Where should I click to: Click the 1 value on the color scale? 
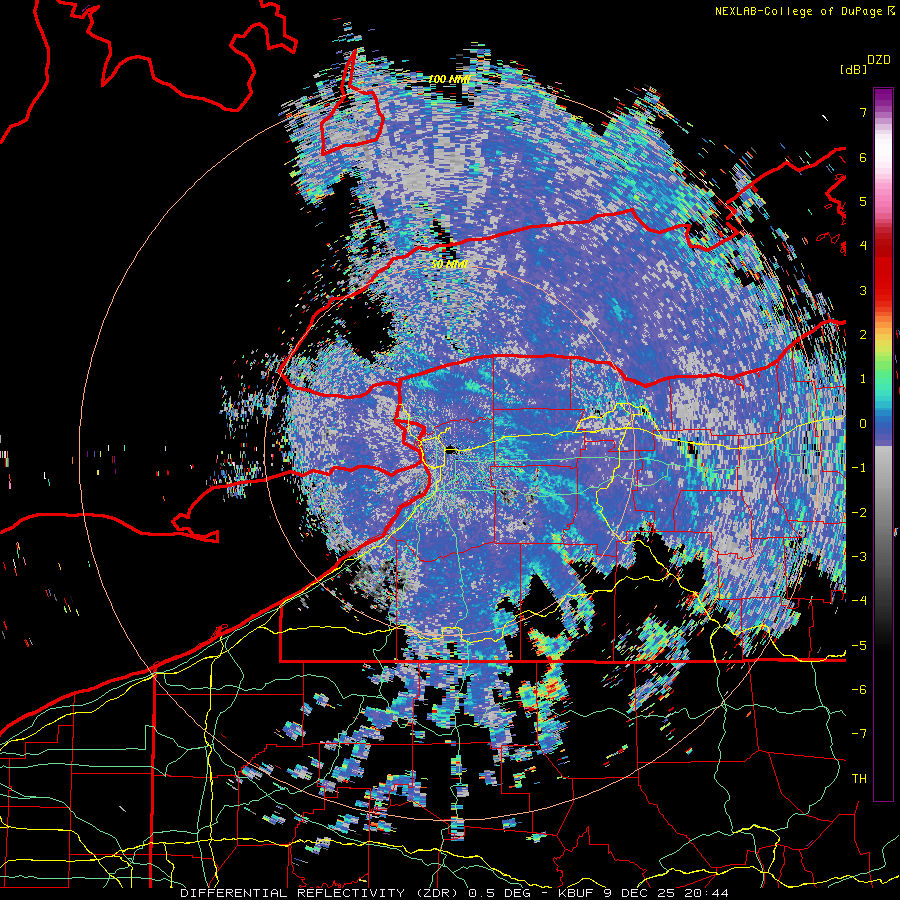[863, 379]
